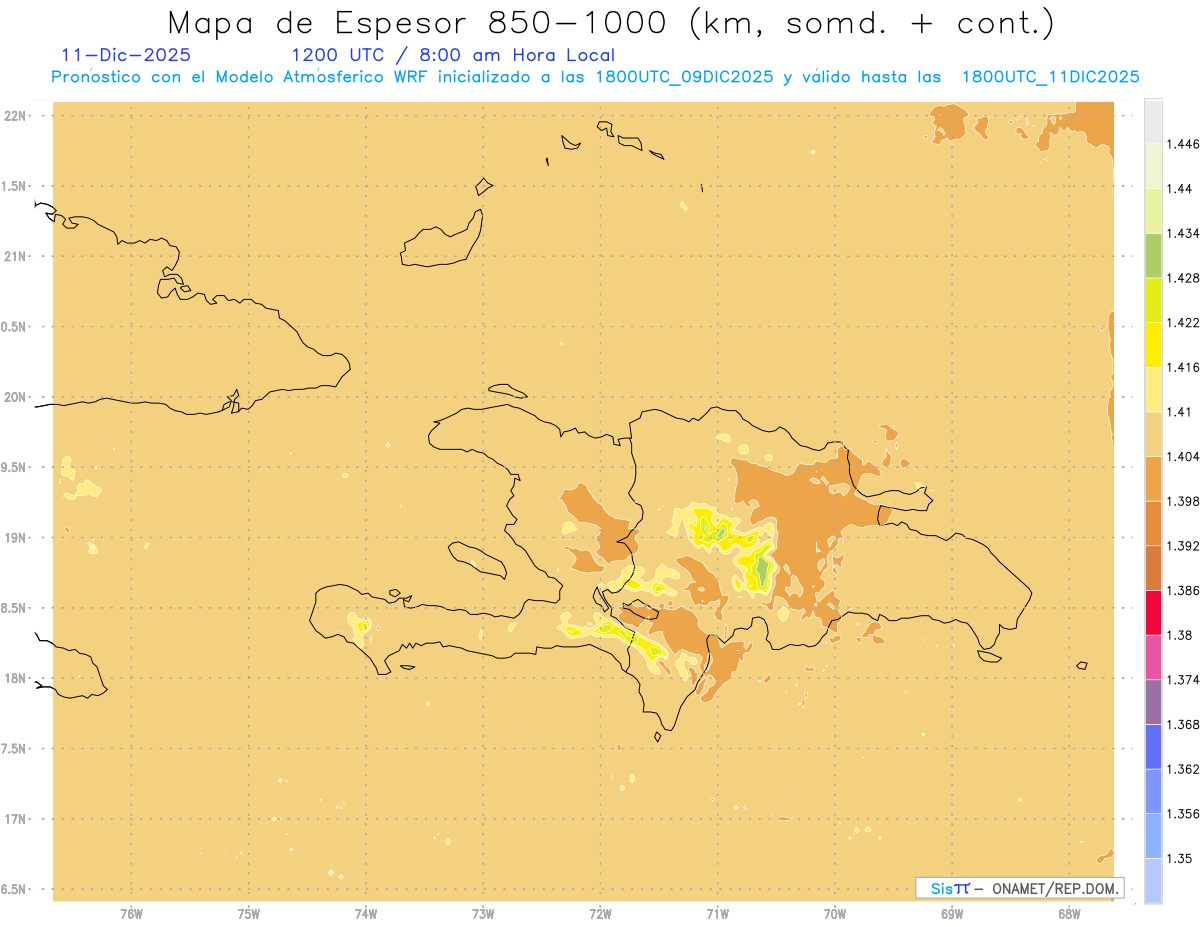Click the legend value "1.38"
The image size is (1200, 927).
pyautogui.click(x=1179, y=635)
